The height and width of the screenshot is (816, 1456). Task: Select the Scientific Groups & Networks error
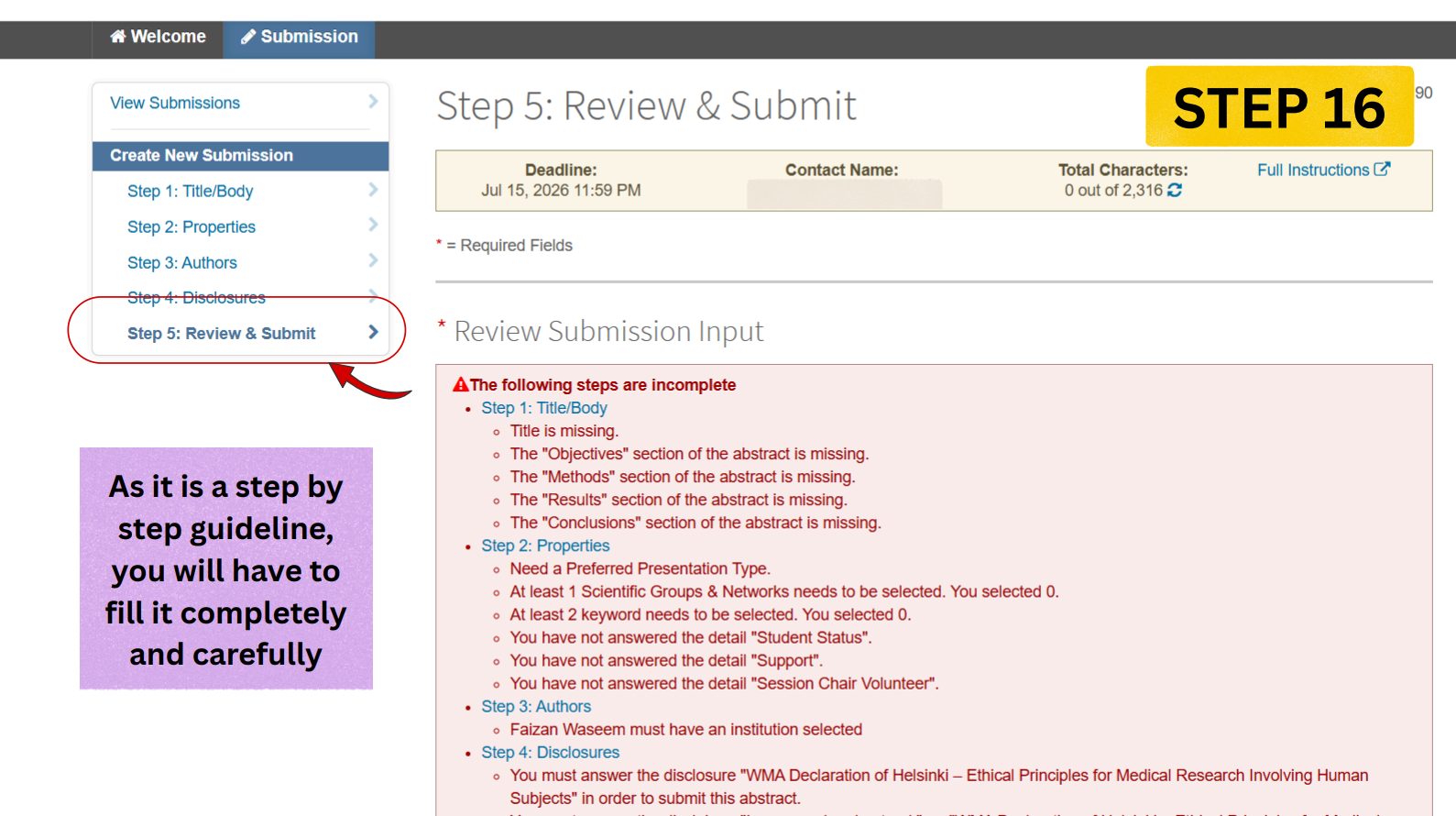coord(784,591)
